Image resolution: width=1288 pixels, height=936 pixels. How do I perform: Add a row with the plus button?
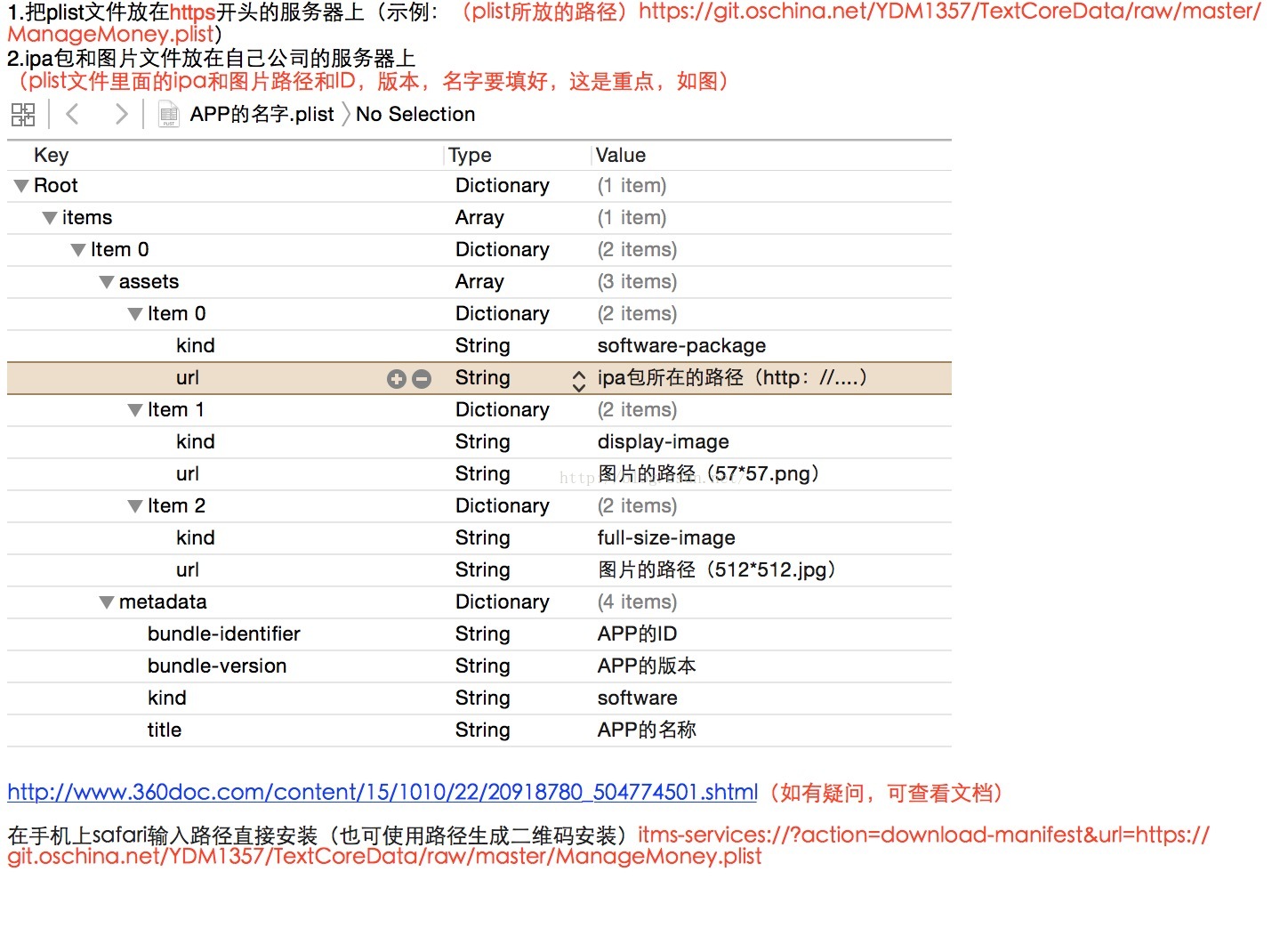point(396,379)
